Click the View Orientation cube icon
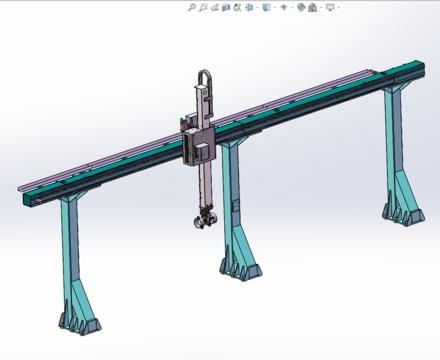Viewport: 440px width, 360px height. [249, 7]
